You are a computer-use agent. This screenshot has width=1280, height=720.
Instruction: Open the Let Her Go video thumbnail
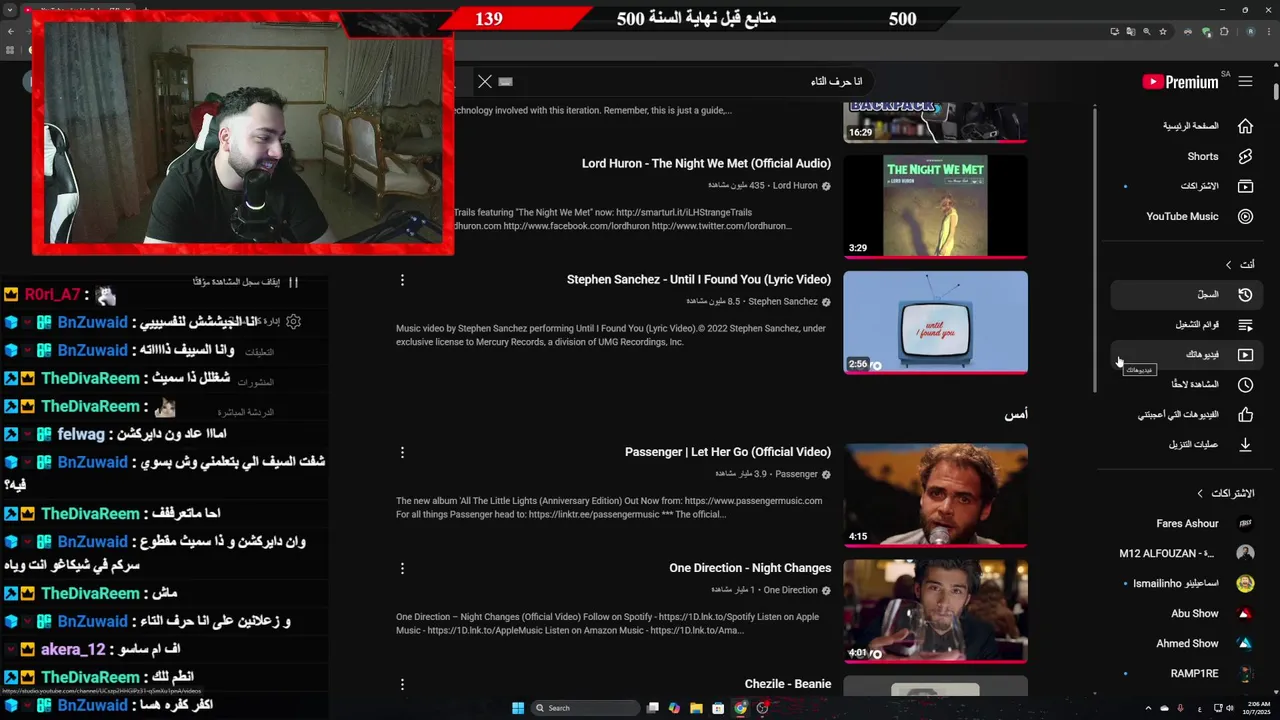coord(935,495)
